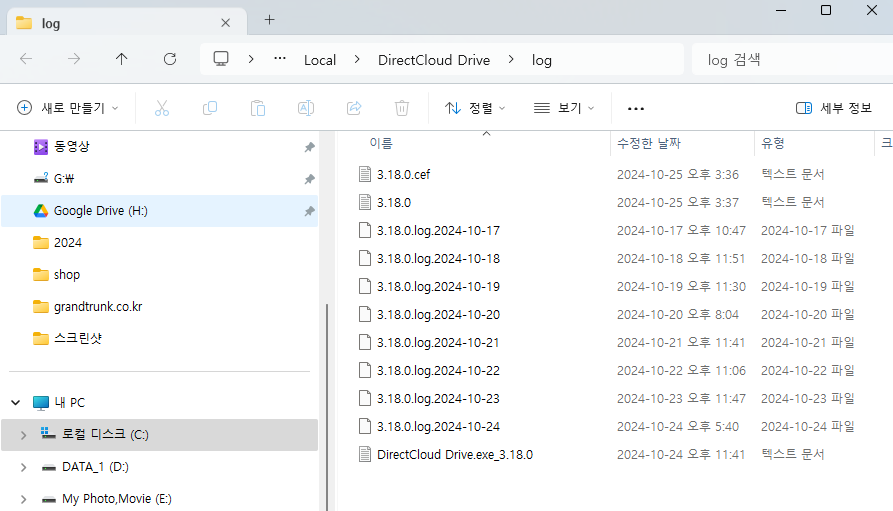
Task: Sort by 유형 column header
Action: [773, 143]
